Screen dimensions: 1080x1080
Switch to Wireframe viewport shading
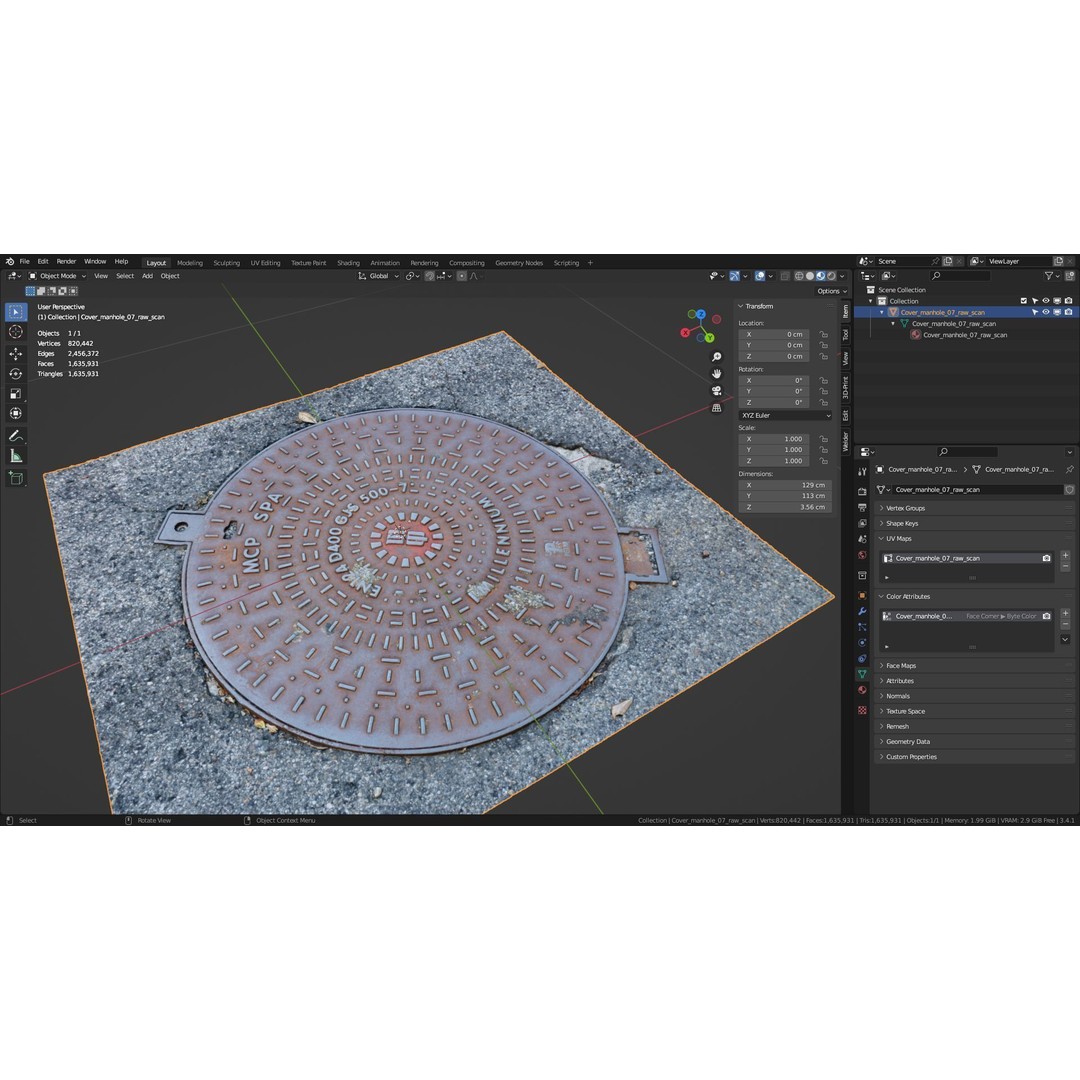799,276
